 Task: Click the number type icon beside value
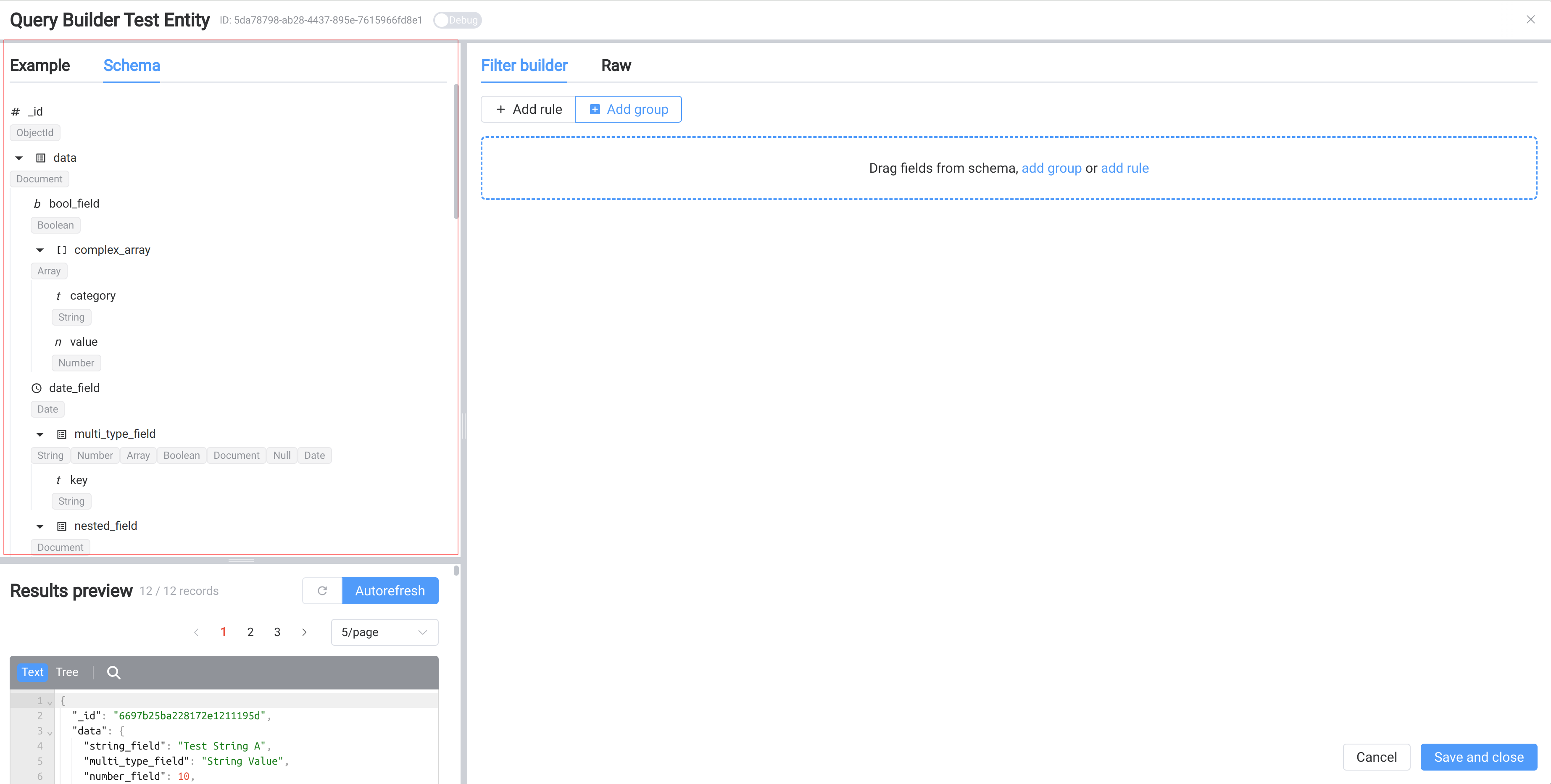[58, 342]
